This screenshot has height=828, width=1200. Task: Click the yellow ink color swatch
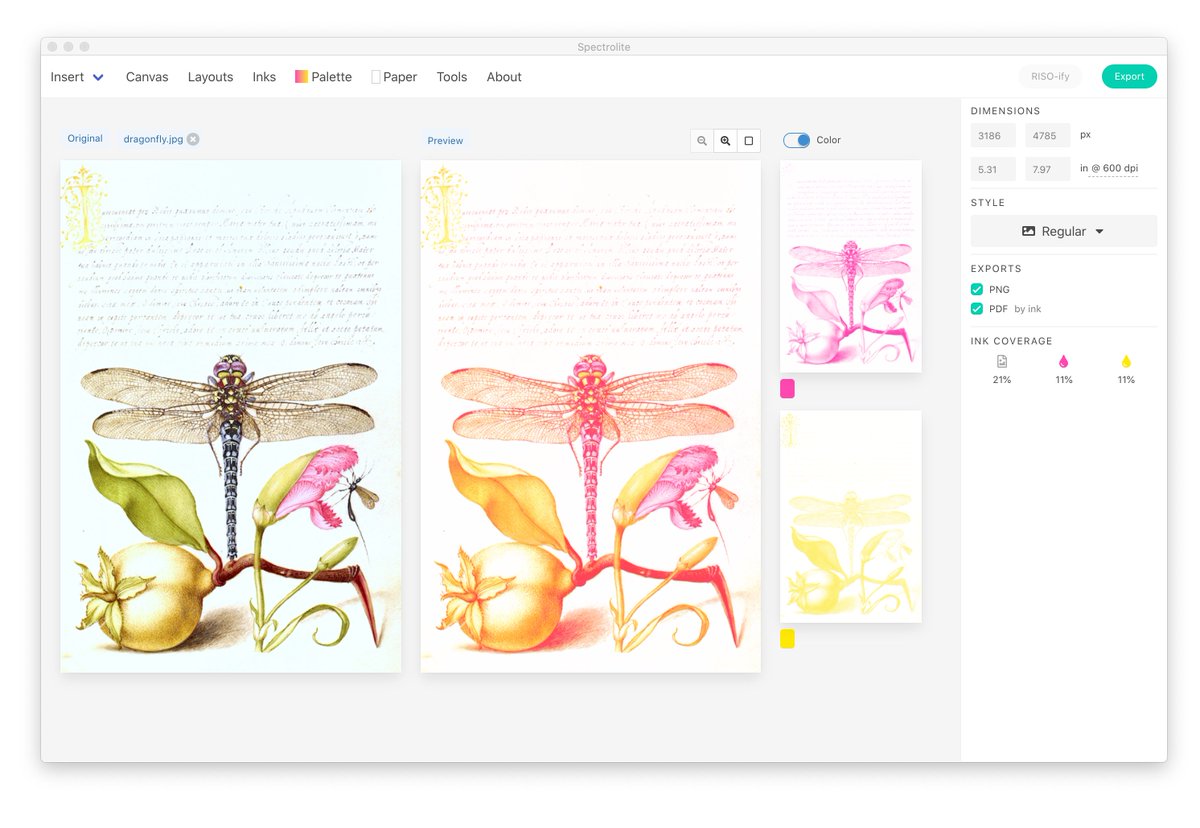787,638
